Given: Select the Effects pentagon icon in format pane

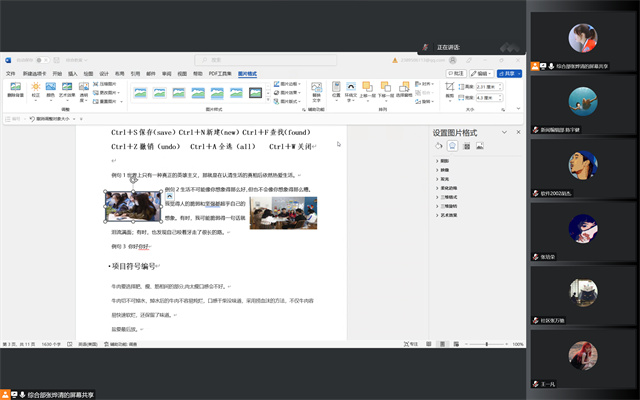Looking at the screenshot, I should (x=453, y=146).
